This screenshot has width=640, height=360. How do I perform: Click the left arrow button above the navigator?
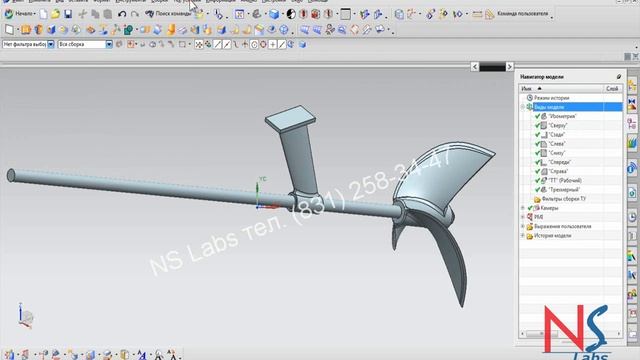(x=475, y=67)
